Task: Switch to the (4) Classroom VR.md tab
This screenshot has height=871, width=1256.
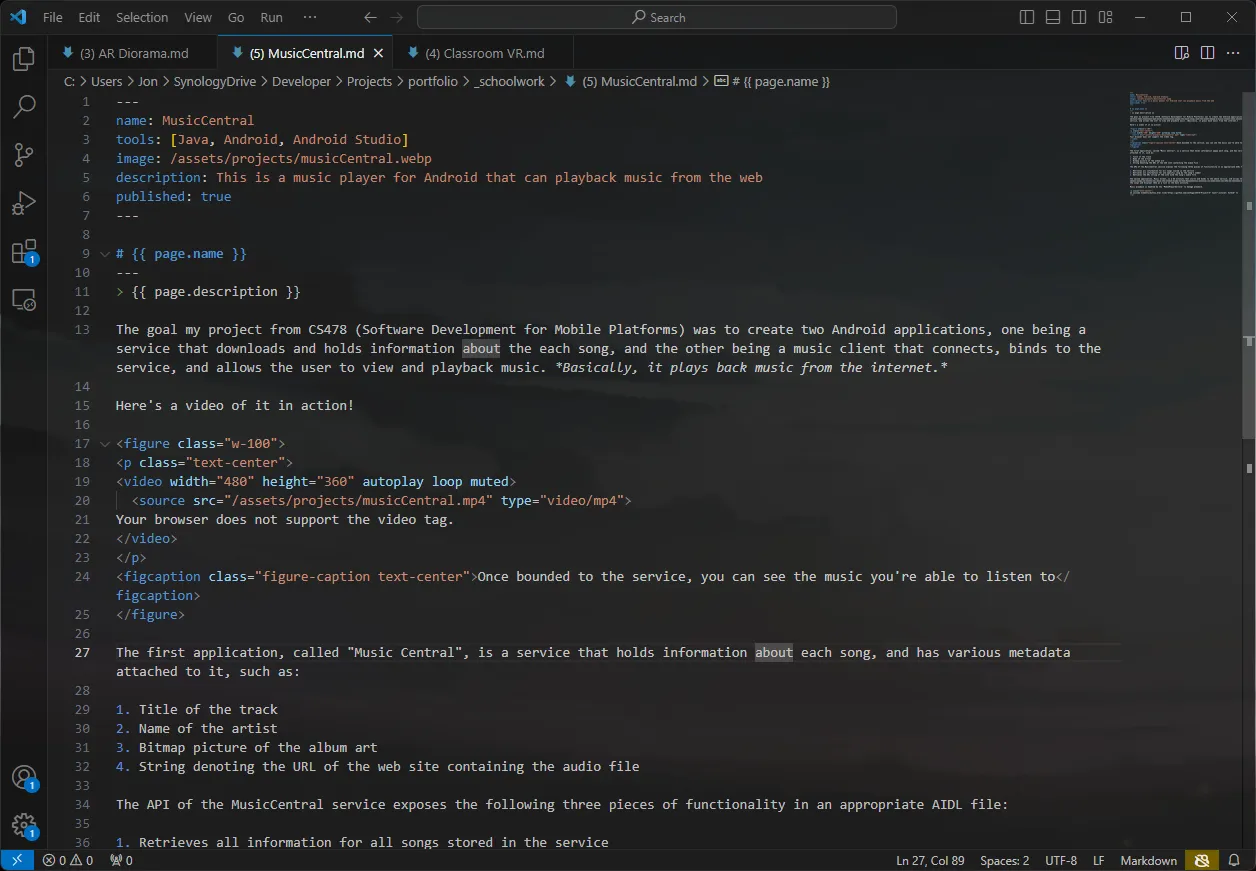Action: pos(484,53)
